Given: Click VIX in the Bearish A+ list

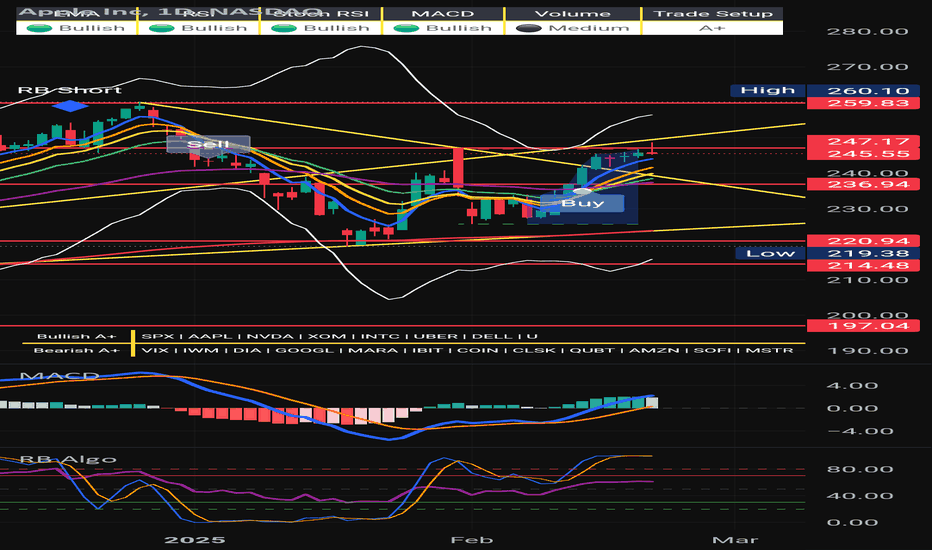Looking at the screenshot, I should 155,350.
